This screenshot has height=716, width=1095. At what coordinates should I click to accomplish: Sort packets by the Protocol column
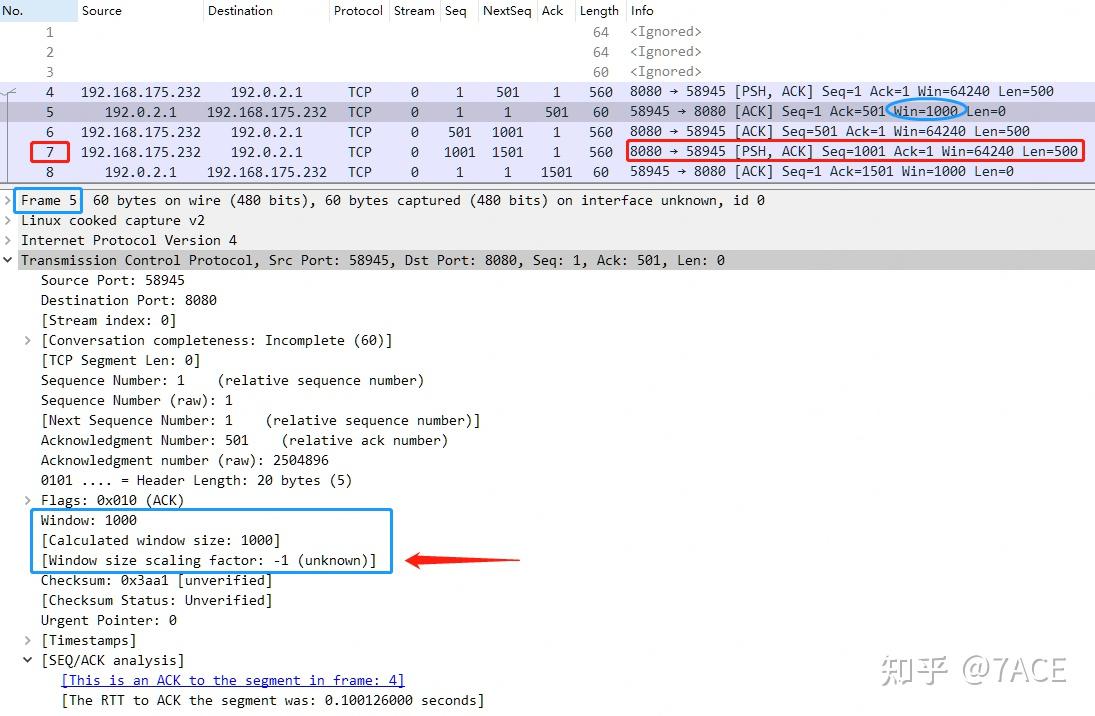[358, 11]
